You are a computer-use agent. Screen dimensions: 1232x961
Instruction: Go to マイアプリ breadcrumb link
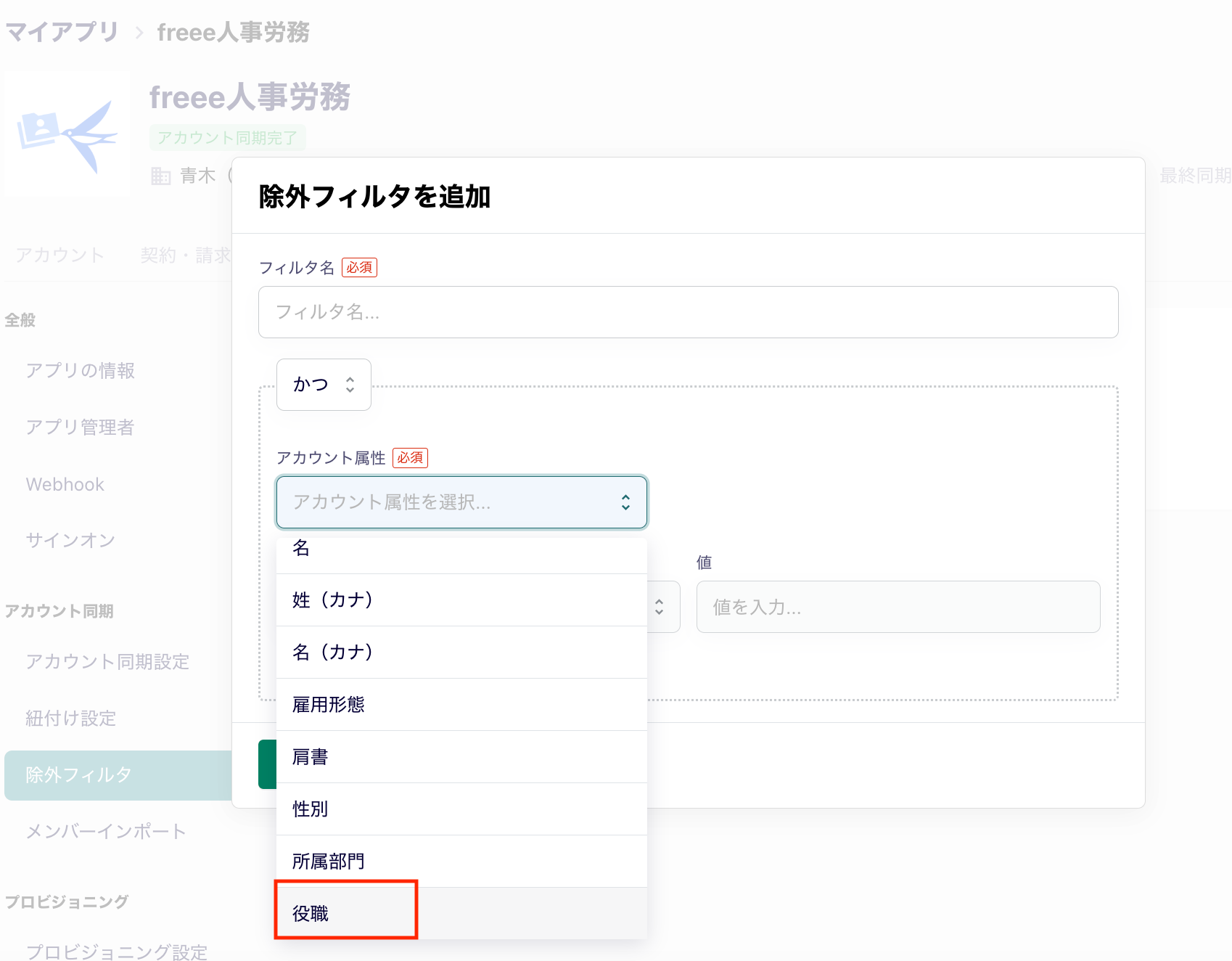62,33
